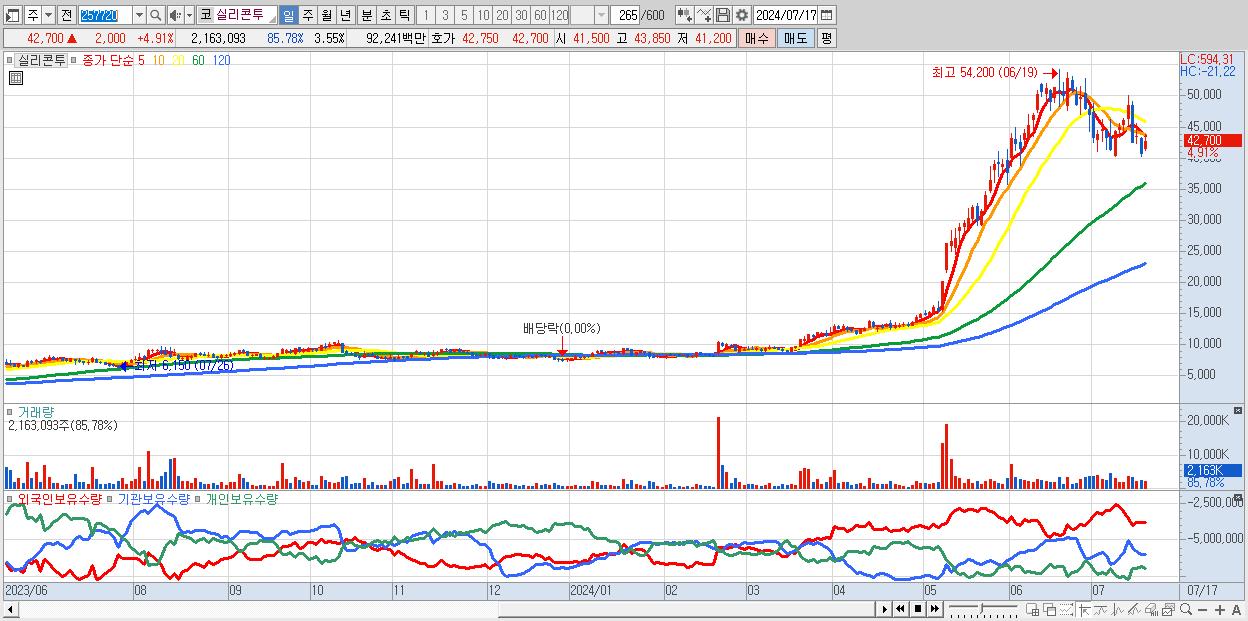The height and width of the screenshot is (621, 1248).
Task: Select the 60 interval button
Action: (x=540, y=15)
